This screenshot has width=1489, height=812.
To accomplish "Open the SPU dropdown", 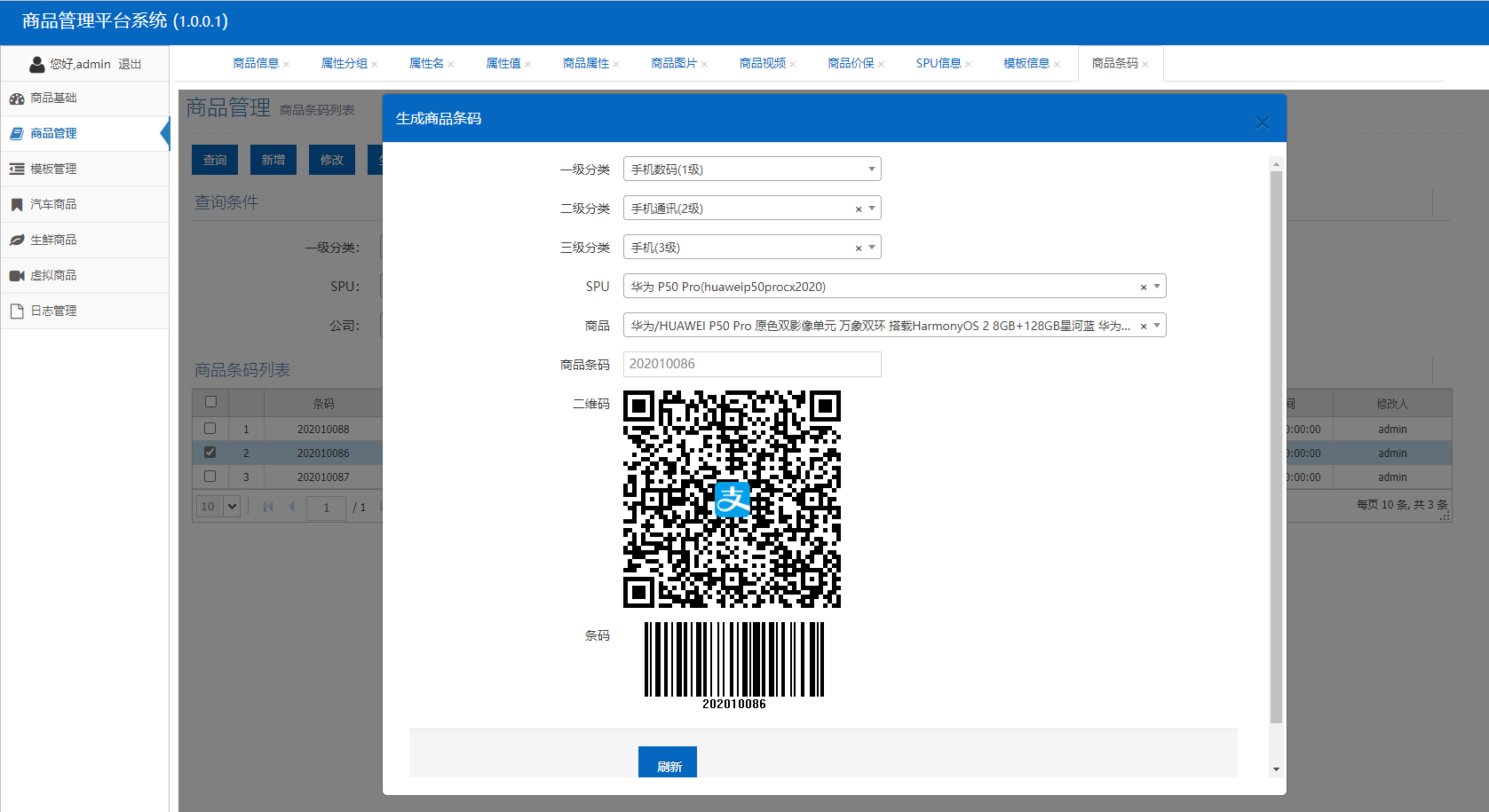I will pos(1157,287).
